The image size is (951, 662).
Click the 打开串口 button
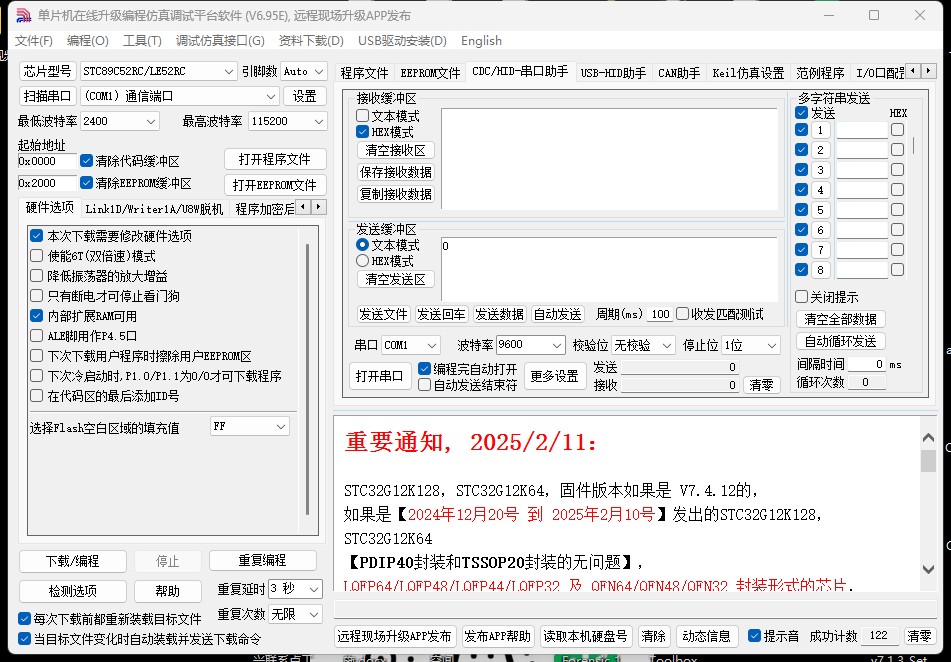(380, 376)
